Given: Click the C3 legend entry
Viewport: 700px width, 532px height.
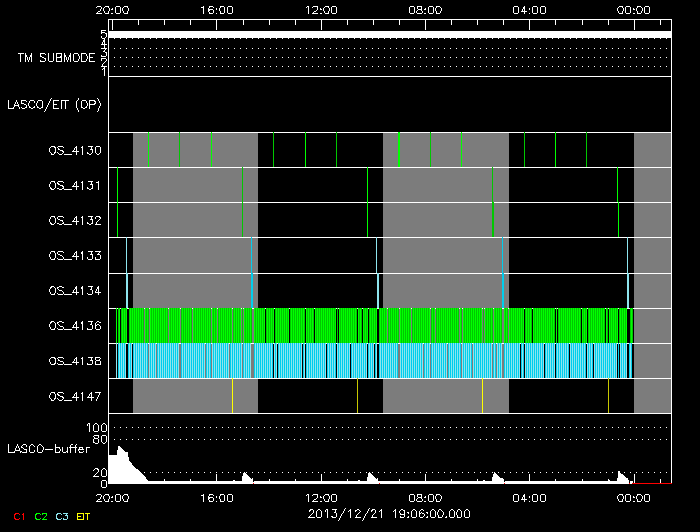Looking at the screenshot, I should (62, 516).
